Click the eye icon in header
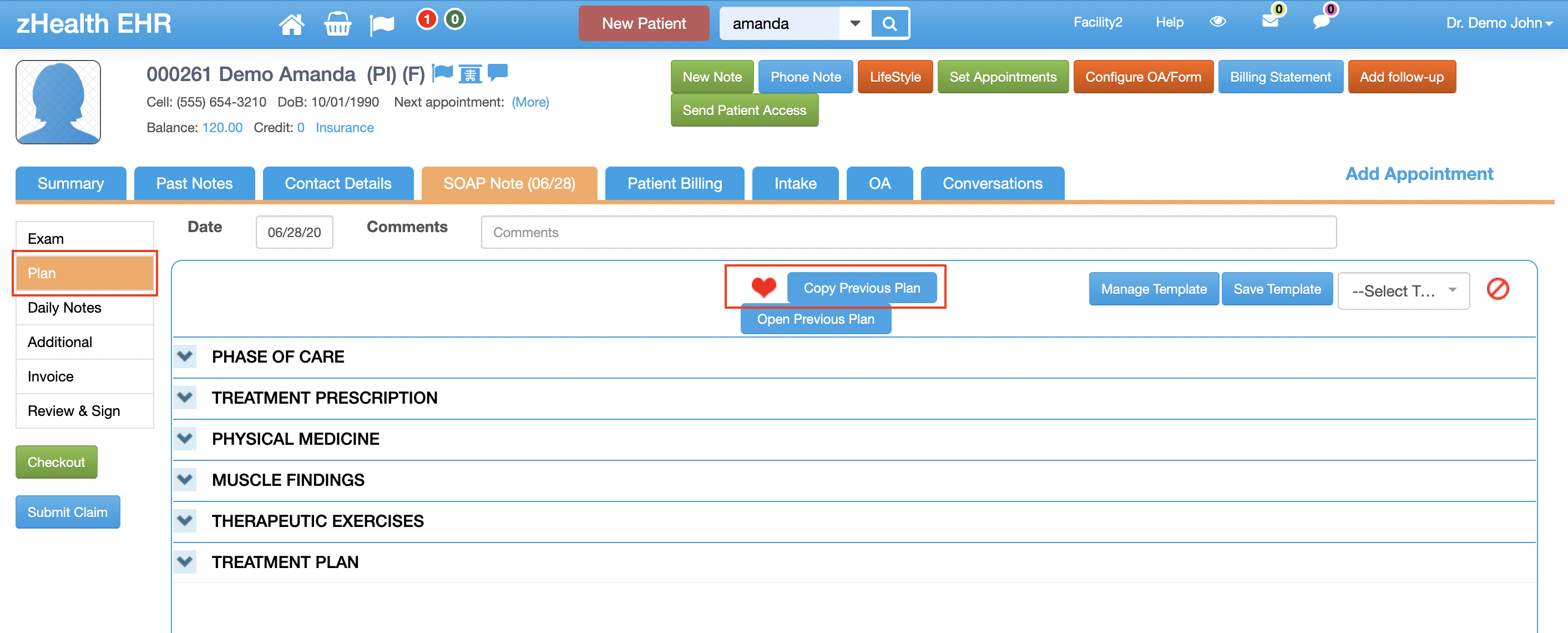This screenshot has height=633, width=1568. (x=1217, y=22)
